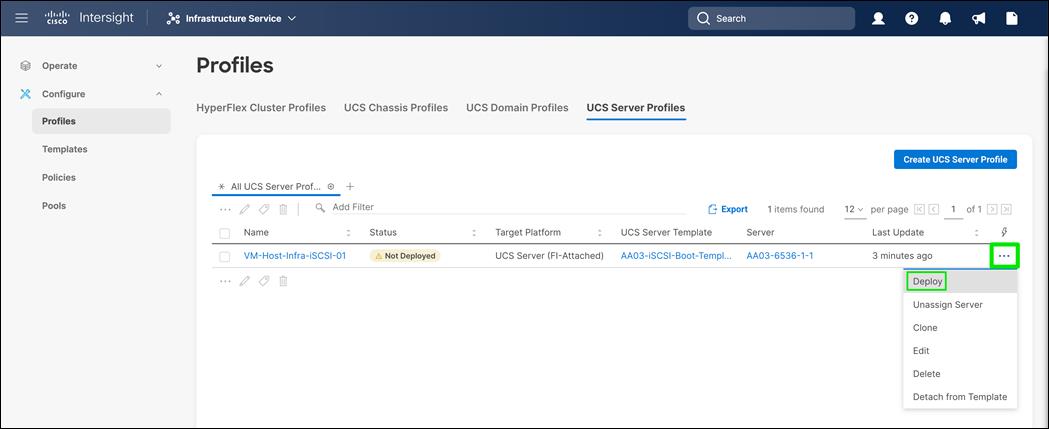
Task: Click the bottom toolbar pencil edit icon
Action: pyautogui.click(x=245, y=281)
